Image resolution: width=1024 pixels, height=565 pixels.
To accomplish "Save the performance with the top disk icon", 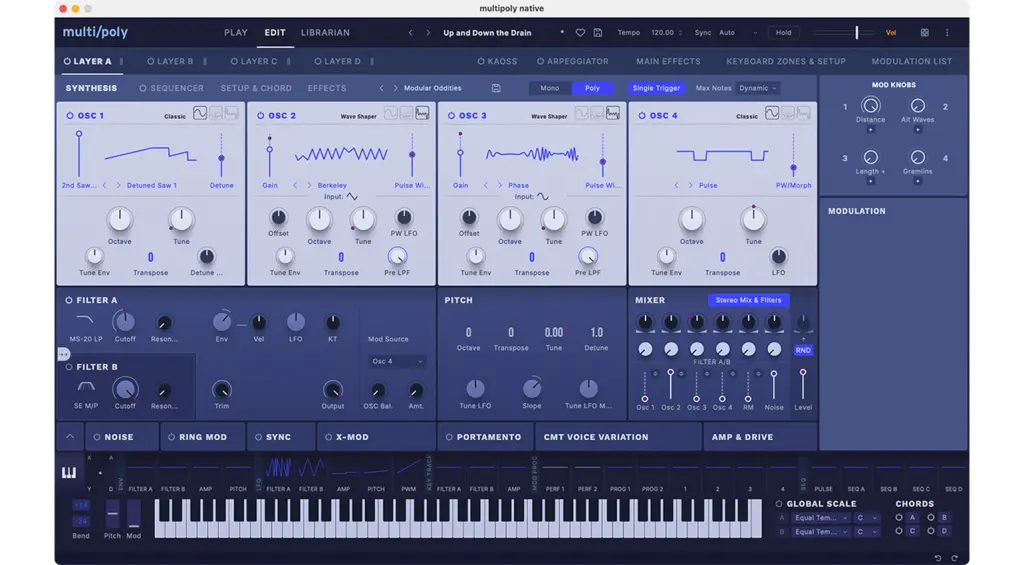I will (598, 33).
